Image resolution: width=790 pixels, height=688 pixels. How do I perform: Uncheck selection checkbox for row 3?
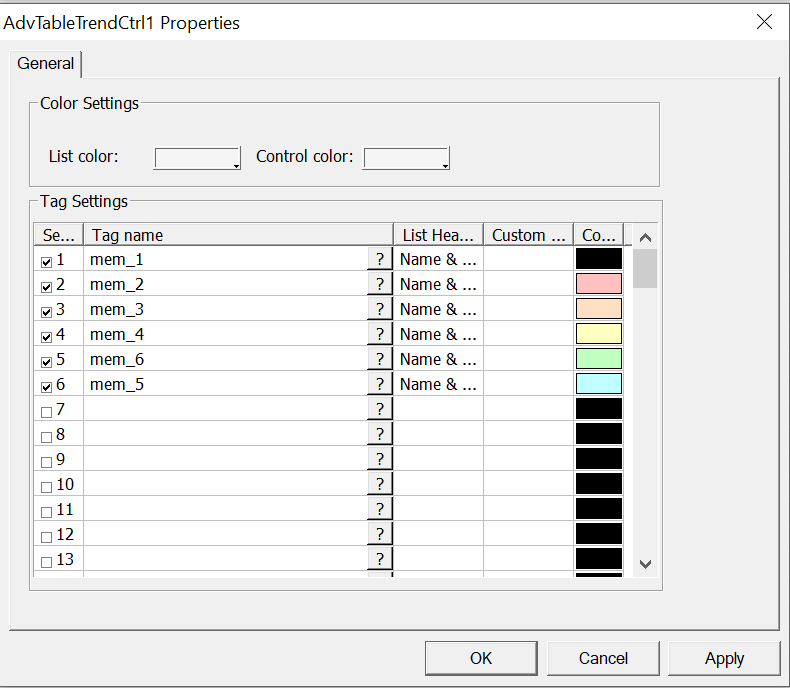46,312
